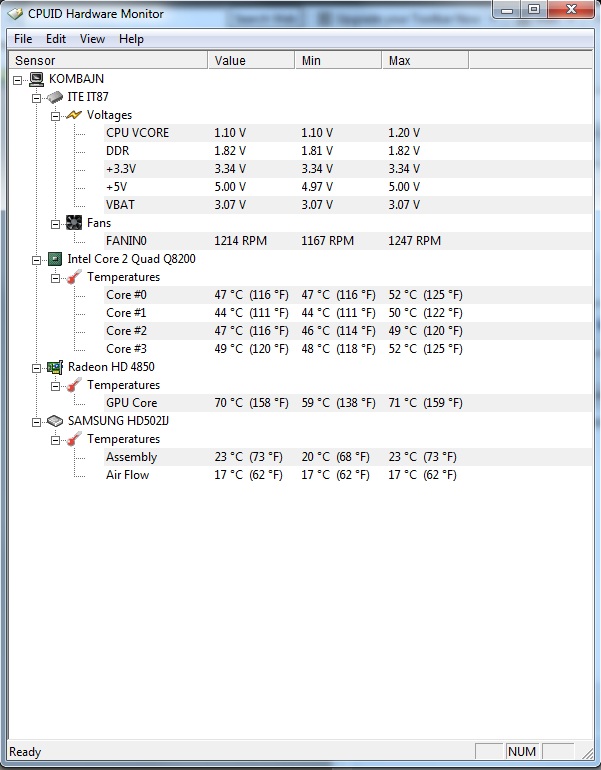Click CPU VCORE max value 1.20 V

(404, 133)
